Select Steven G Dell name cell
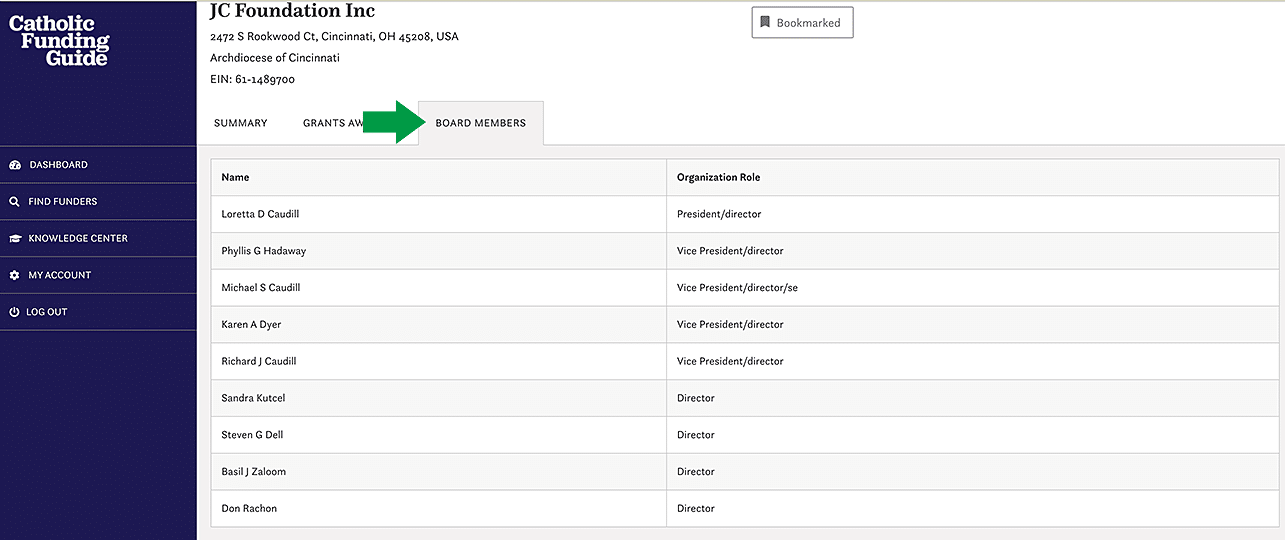The image size is (1285, 540). tap(439, 435)
